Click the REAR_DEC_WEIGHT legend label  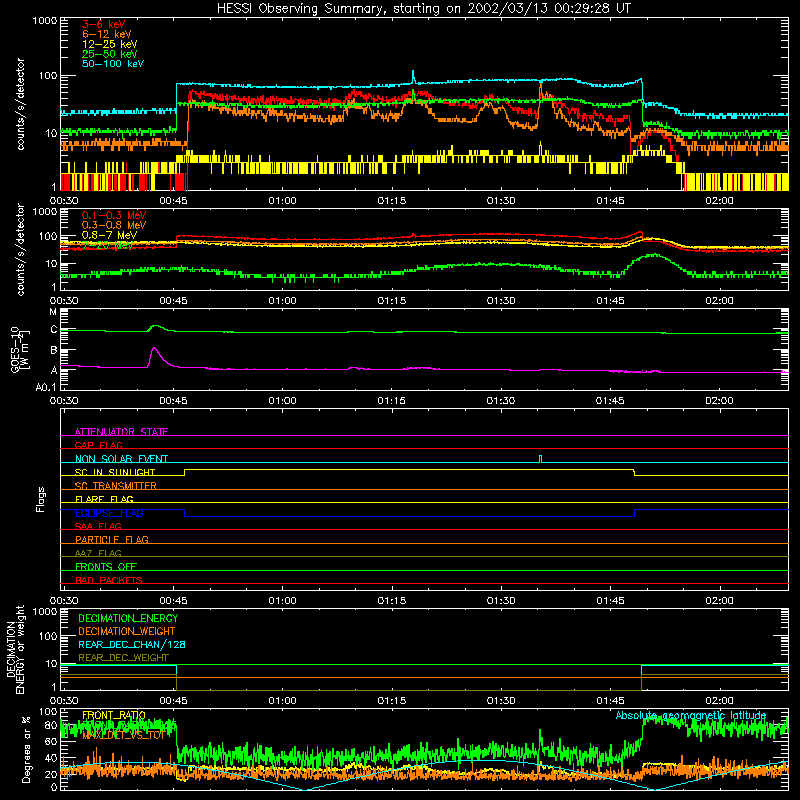pos(123,658)
